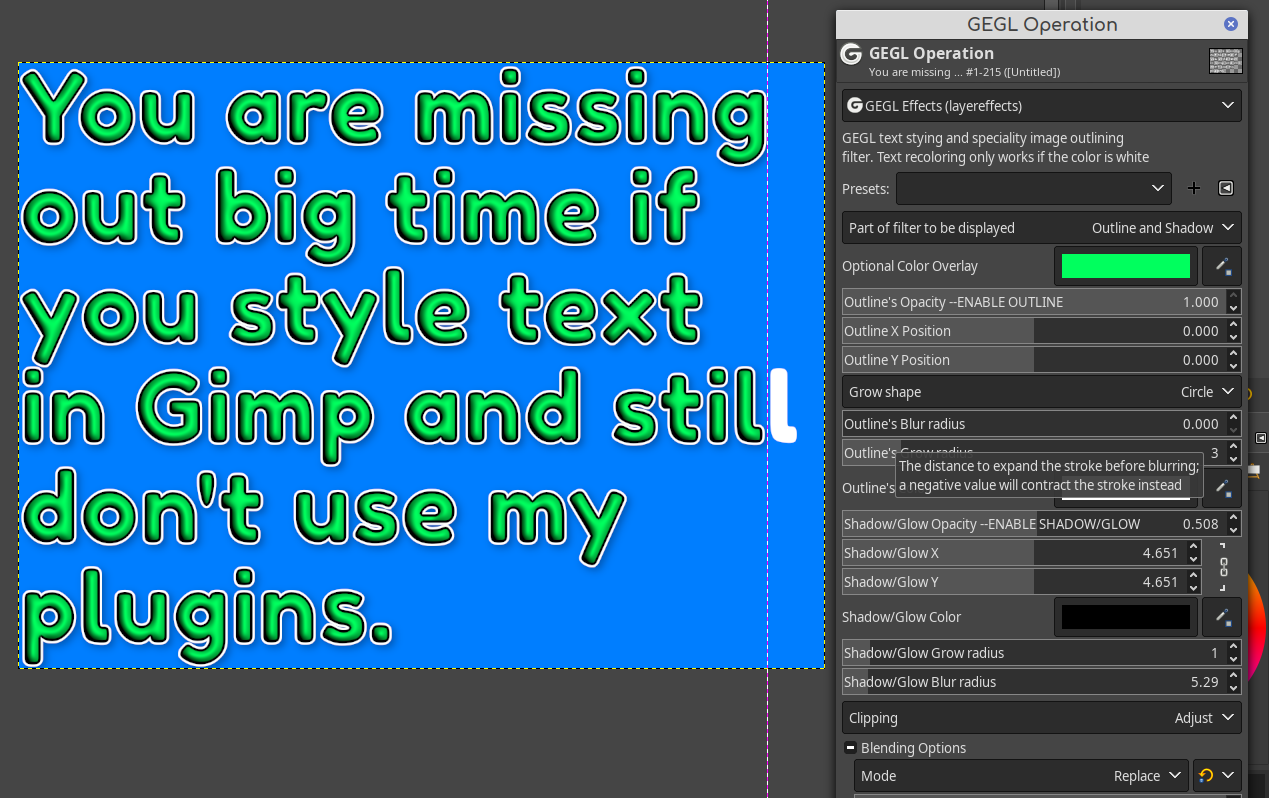Open the Clipping dropdown
Screen dimensions: 1269x798
coord(1042,718)
